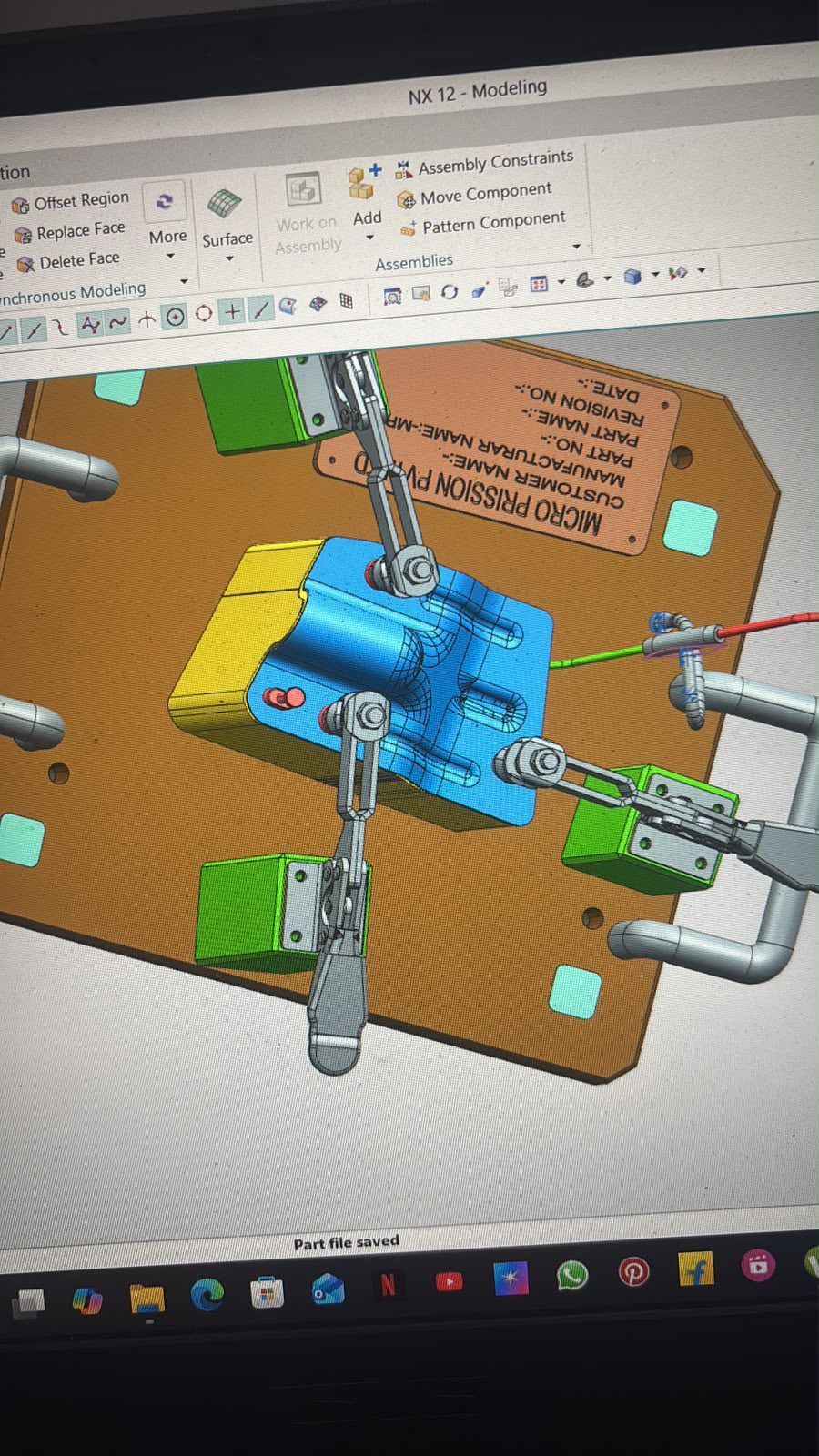Toggle the Bounded Grid snap icon
The height and width of the screenshot is (1456, 819).
(346, 301)
